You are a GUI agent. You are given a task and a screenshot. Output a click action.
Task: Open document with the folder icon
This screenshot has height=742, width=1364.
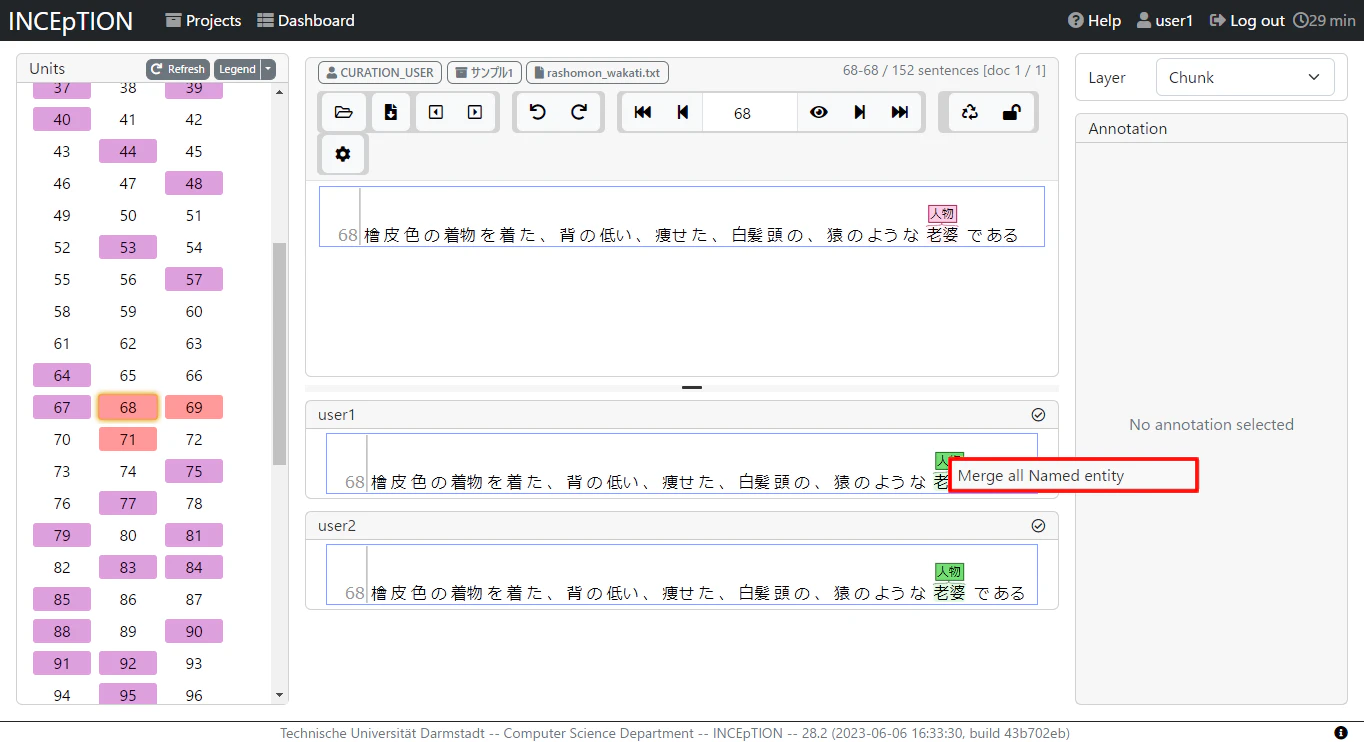(344, 112)
